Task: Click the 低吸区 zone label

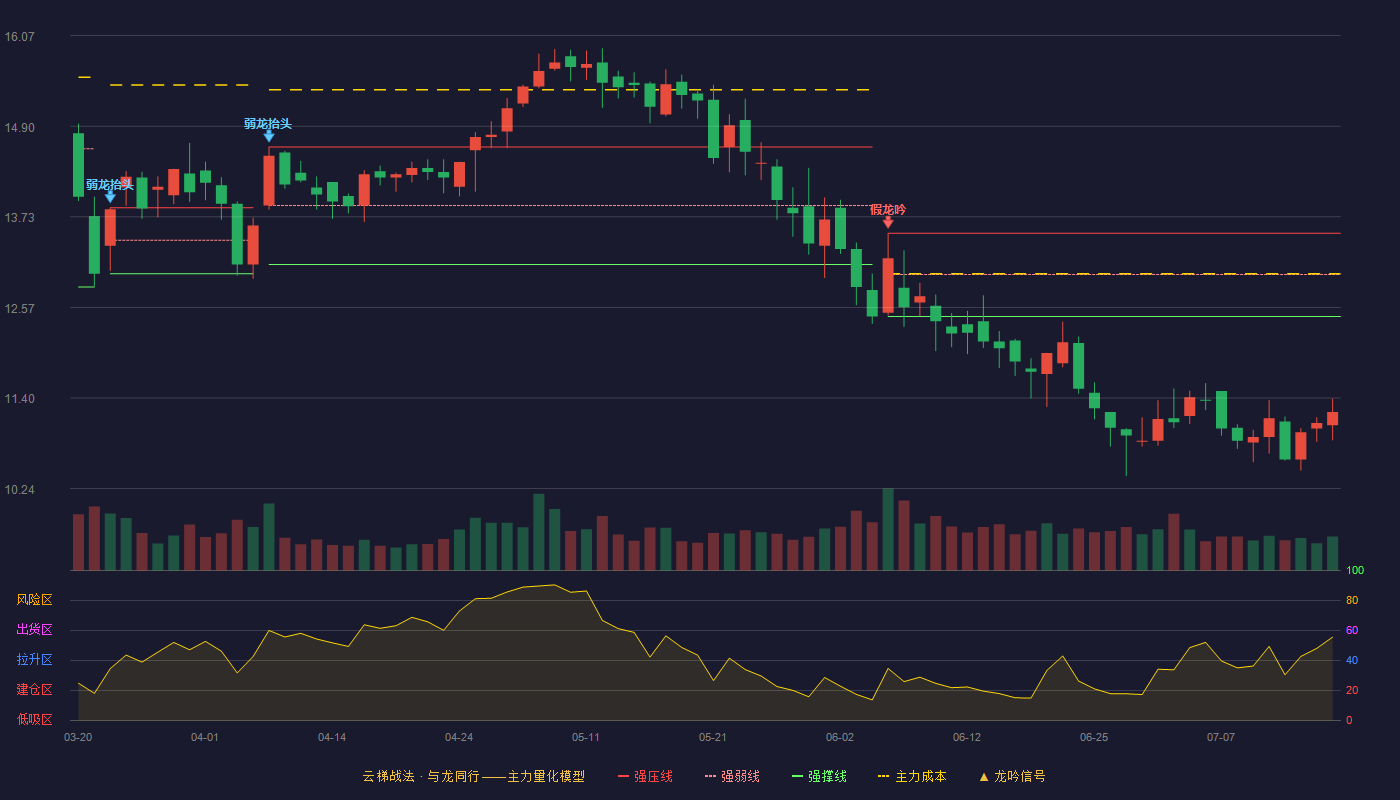Action: pos(34,720)
